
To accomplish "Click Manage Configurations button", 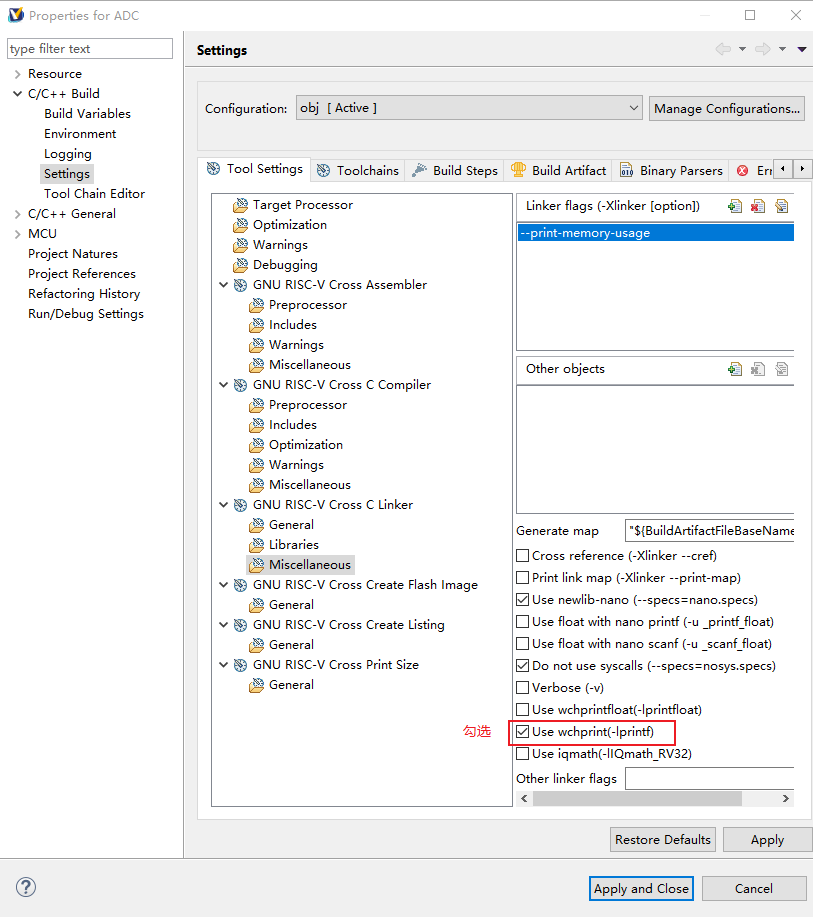I will (727, 108).
